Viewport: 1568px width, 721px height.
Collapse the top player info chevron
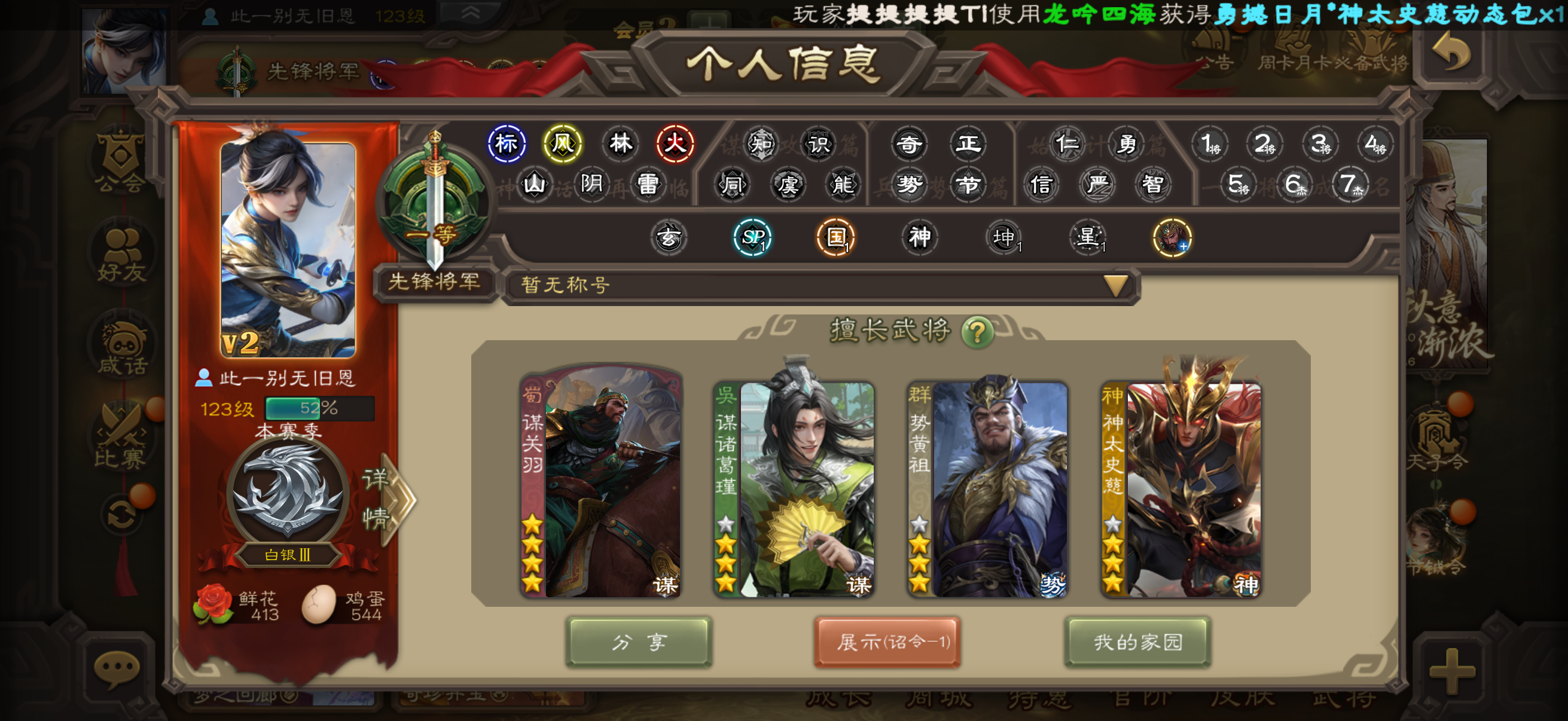click(x=470, y=13)
